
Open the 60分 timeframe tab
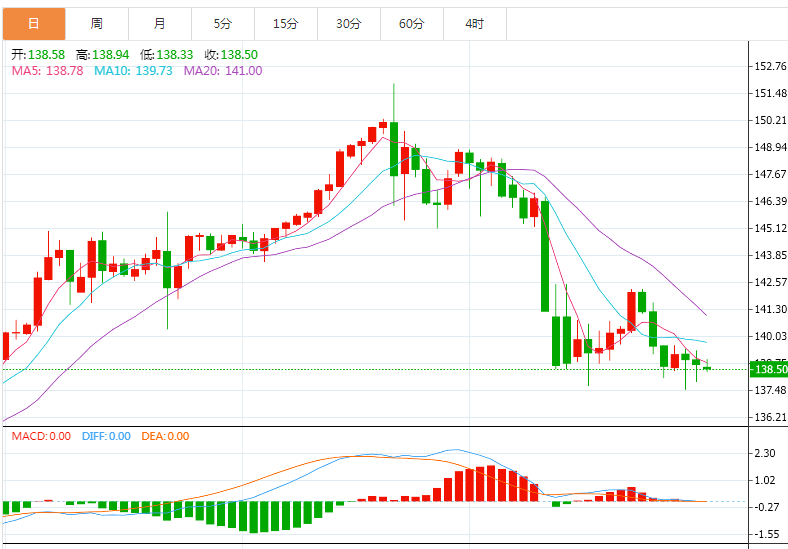coord(412,24)
